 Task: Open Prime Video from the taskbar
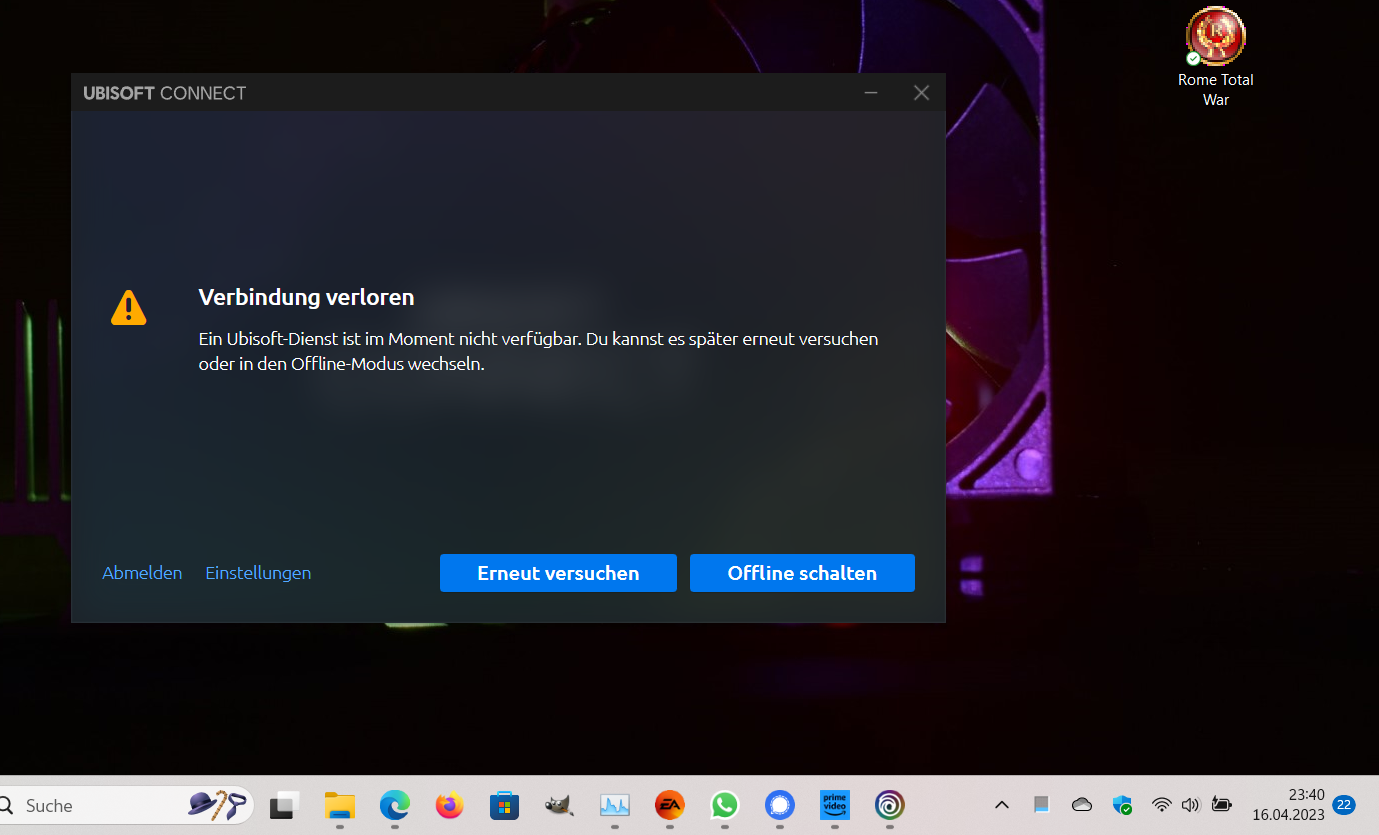click(834, 805)
